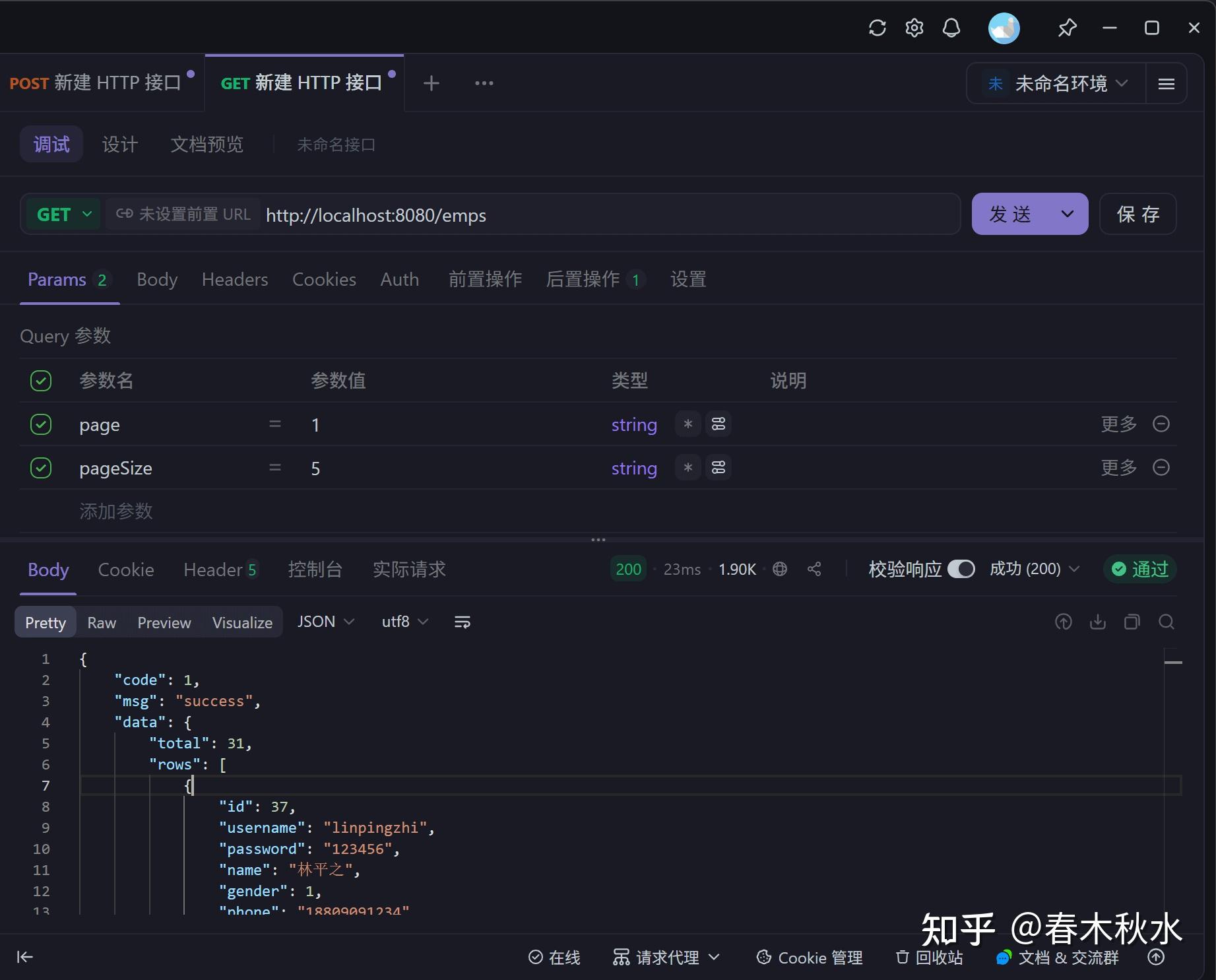Click the required asterisk on page row
Image resolution: width=1216 pixels, height=980 pixels.
(x=688, y=424)
